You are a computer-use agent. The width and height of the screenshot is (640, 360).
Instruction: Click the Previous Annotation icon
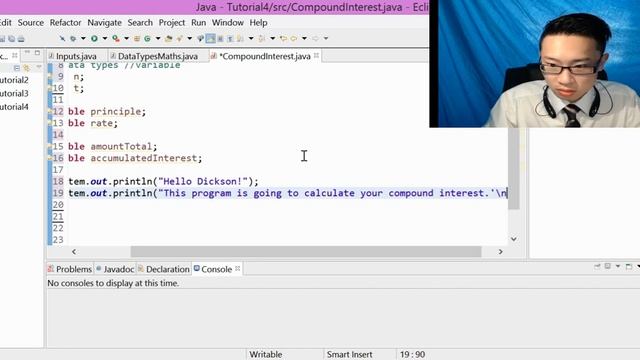(262, 38)
